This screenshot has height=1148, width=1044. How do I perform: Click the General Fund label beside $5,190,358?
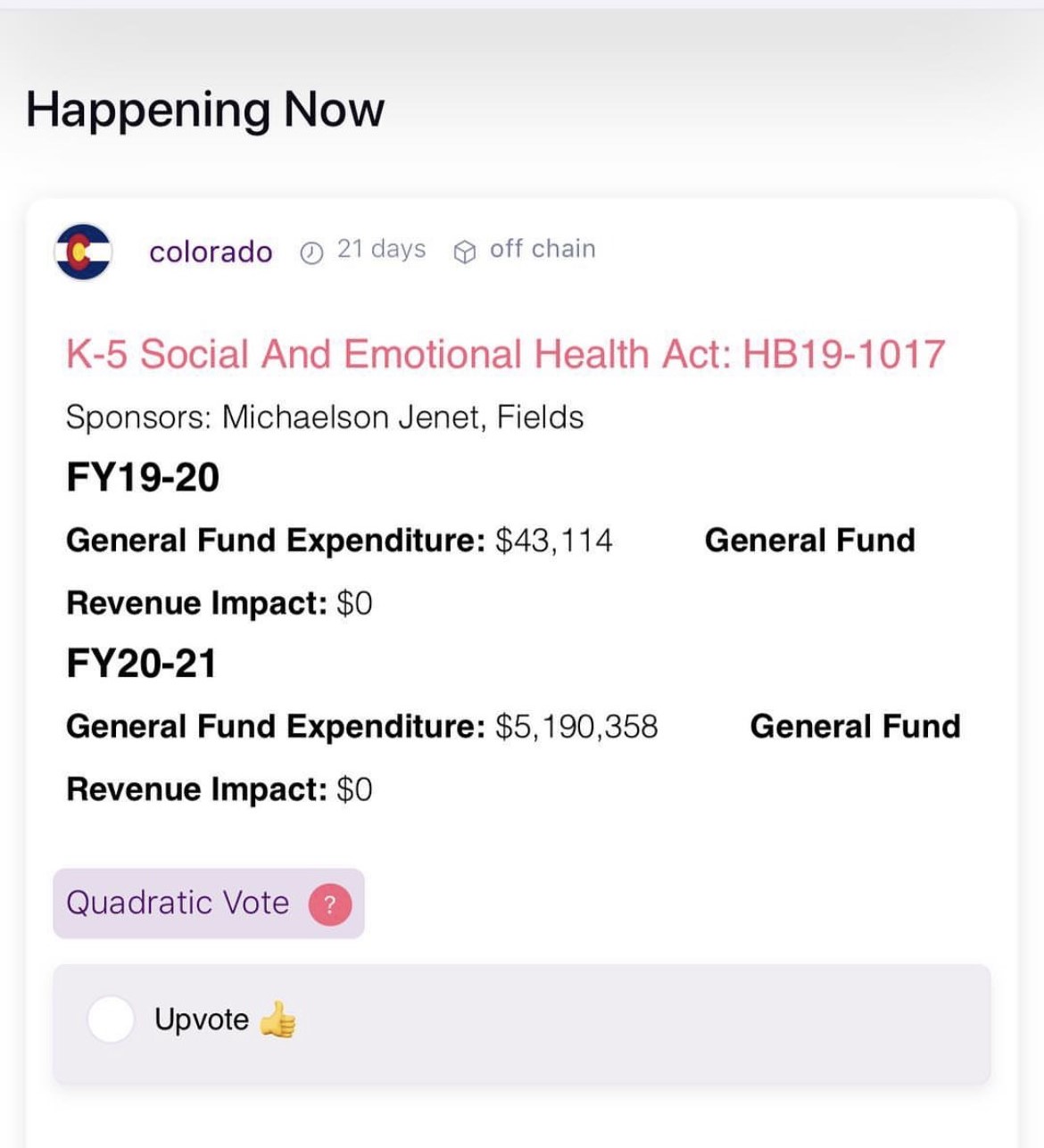point(855,727)
